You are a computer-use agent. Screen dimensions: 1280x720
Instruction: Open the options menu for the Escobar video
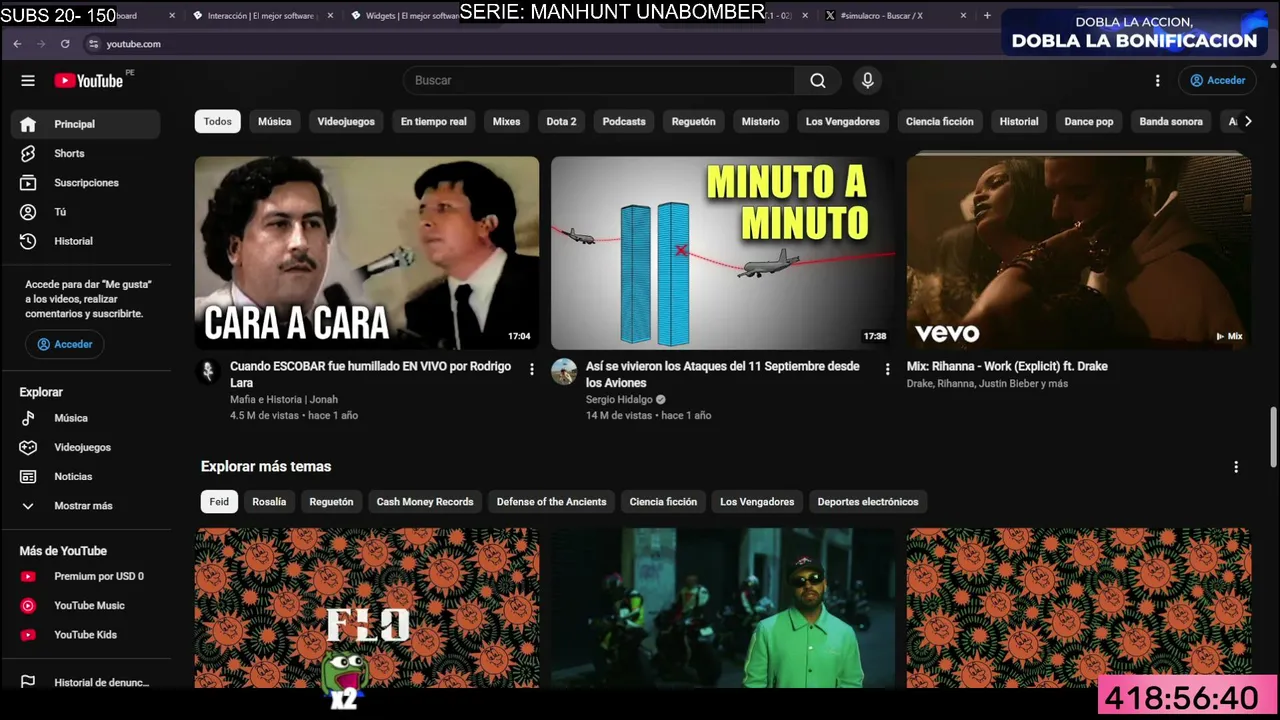tap(532, 369)
